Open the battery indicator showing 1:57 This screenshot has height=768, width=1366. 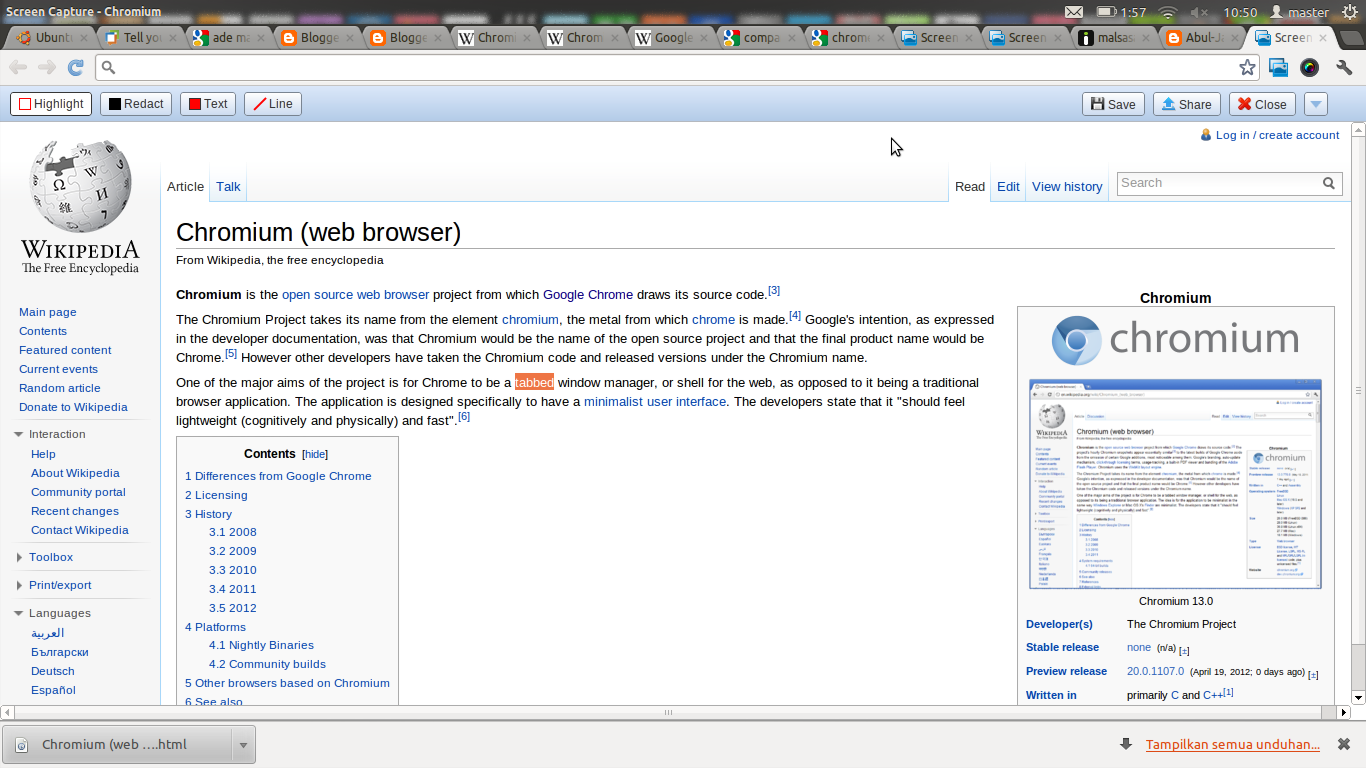click(1121, 12)
